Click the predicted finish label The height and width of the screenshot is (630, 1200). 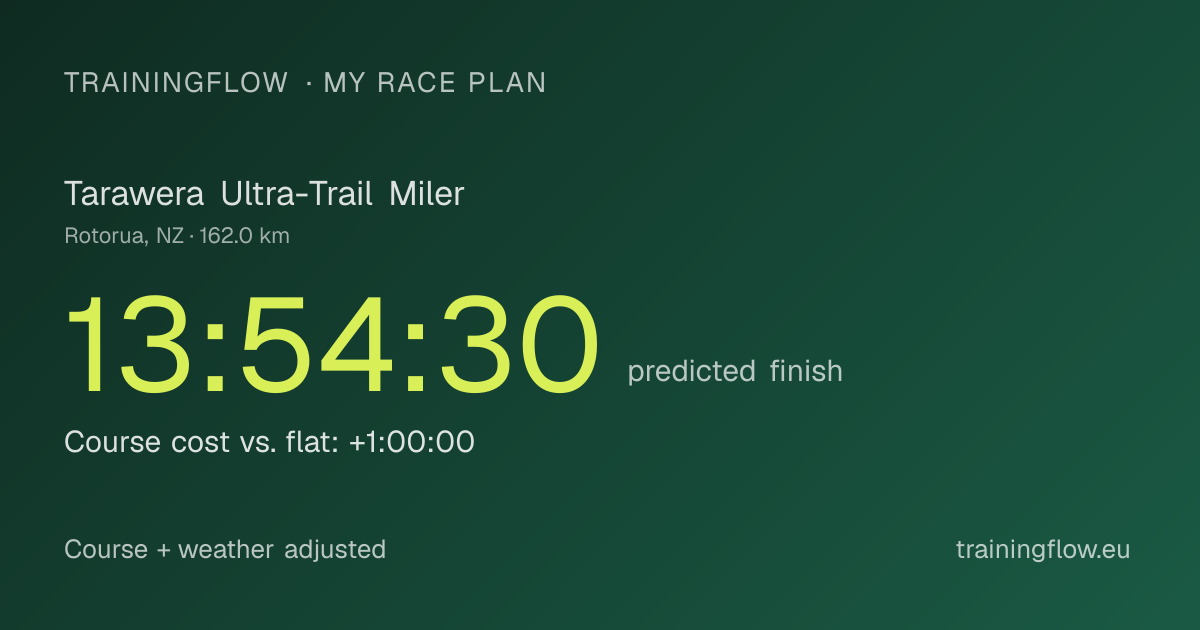point(735,372)
